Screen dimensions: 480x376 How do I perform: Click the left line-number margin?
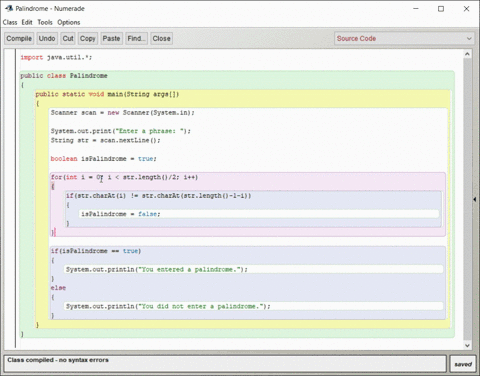pyautogui.click(x=10, y=198)
